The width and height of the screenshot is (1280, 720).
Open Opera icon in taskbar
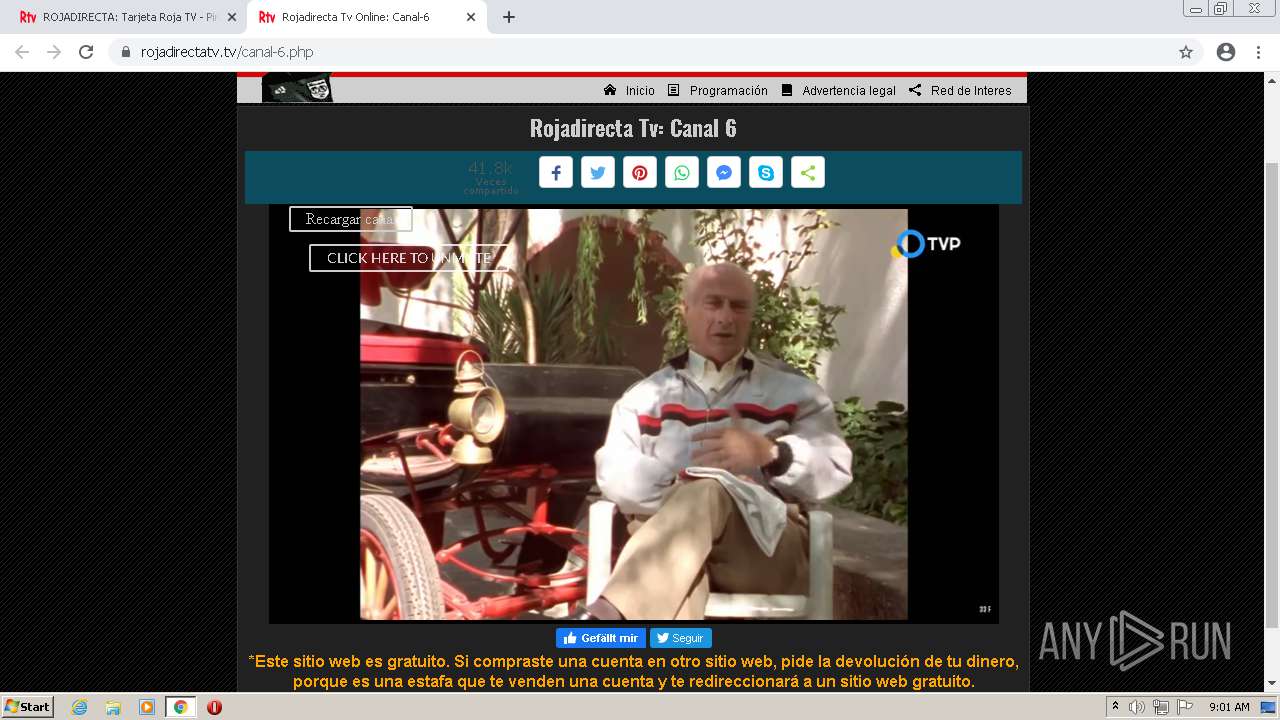pos(214,707)
